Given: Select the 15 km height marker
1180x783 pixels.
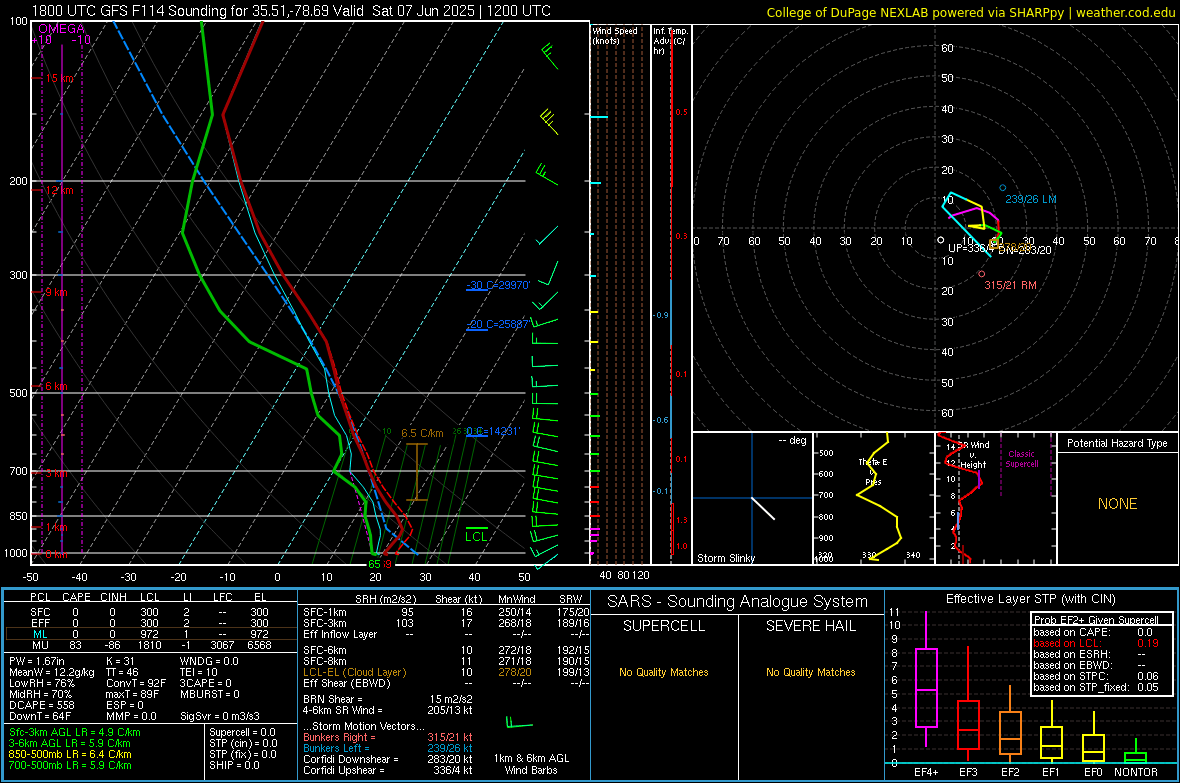Looking at the screenshot, I should (x=59, y=78).
